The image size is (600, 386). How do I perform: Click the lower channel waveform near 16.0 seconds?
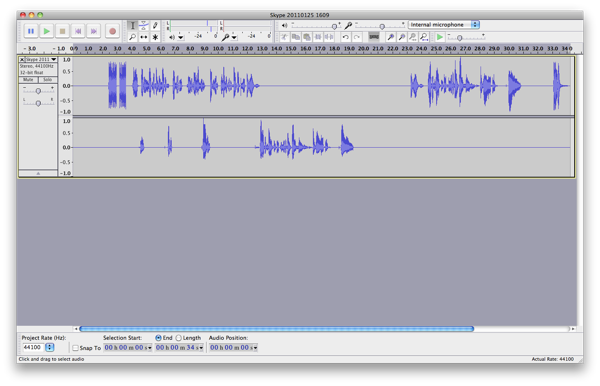[305, 147]
